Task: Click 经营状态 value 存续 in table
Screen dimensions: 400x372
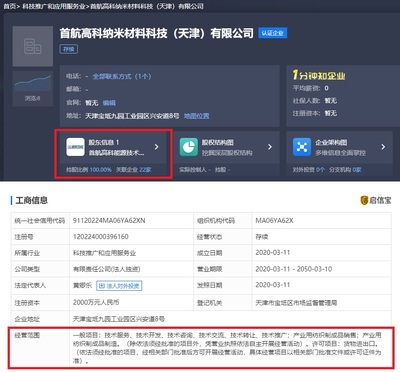Action: (x=262, y=237)
